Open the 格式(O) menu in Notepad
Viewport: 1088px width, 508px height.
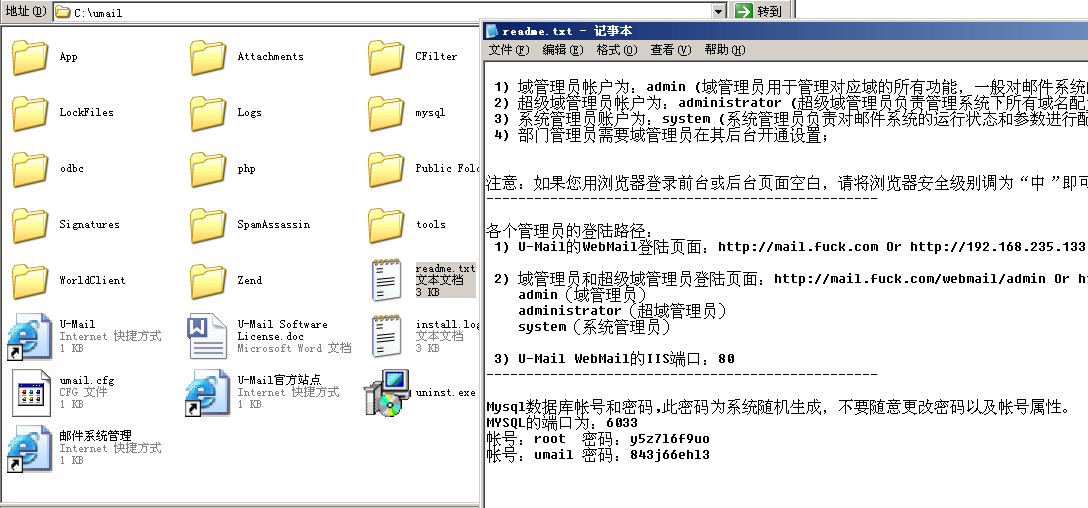pyautogui.click(x=616, y=50)
